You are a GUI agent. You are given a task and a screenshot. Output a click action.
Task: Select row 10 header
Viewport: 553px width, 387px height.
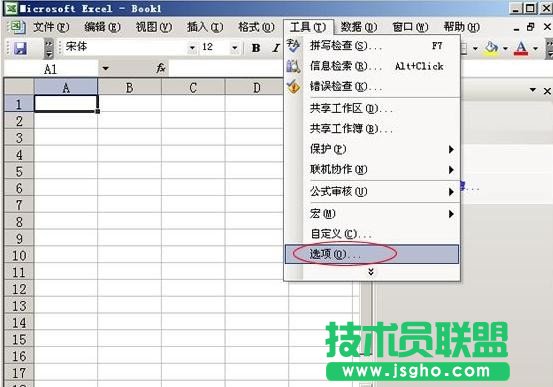click(x=19, y=255)
